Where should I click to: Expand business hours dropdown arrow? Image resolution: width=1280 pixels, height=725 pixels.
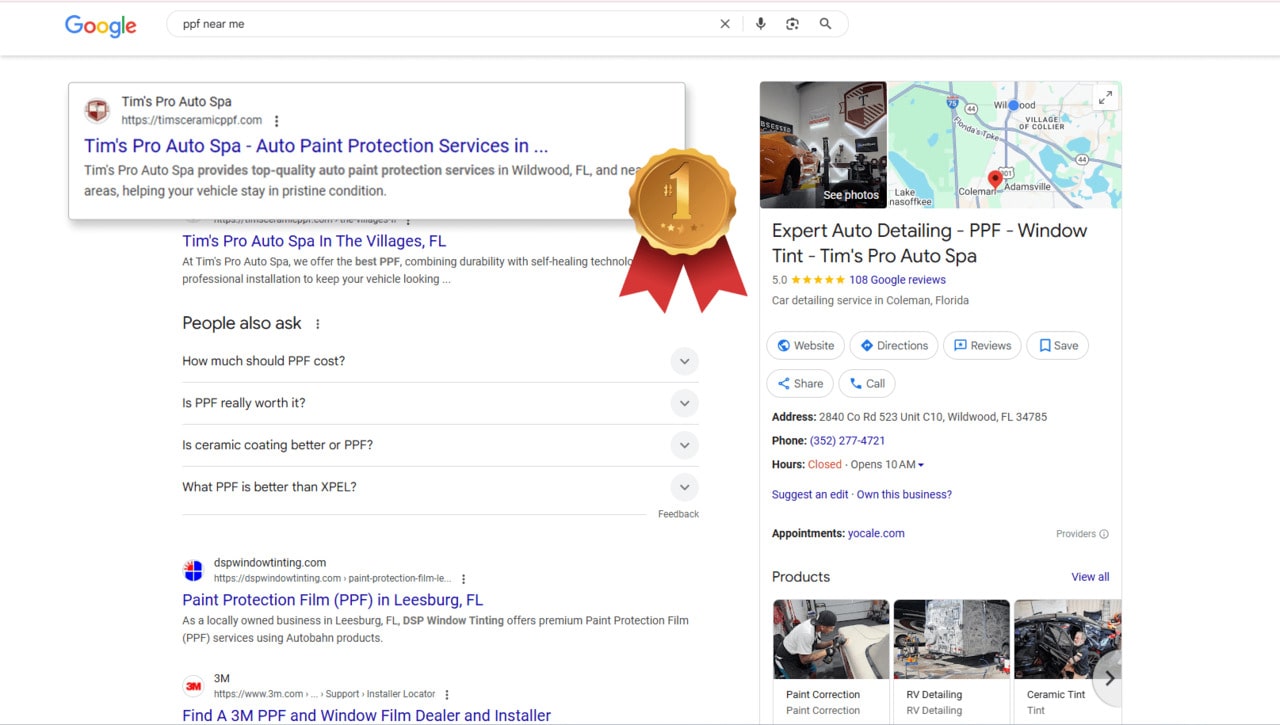(921, 465)
